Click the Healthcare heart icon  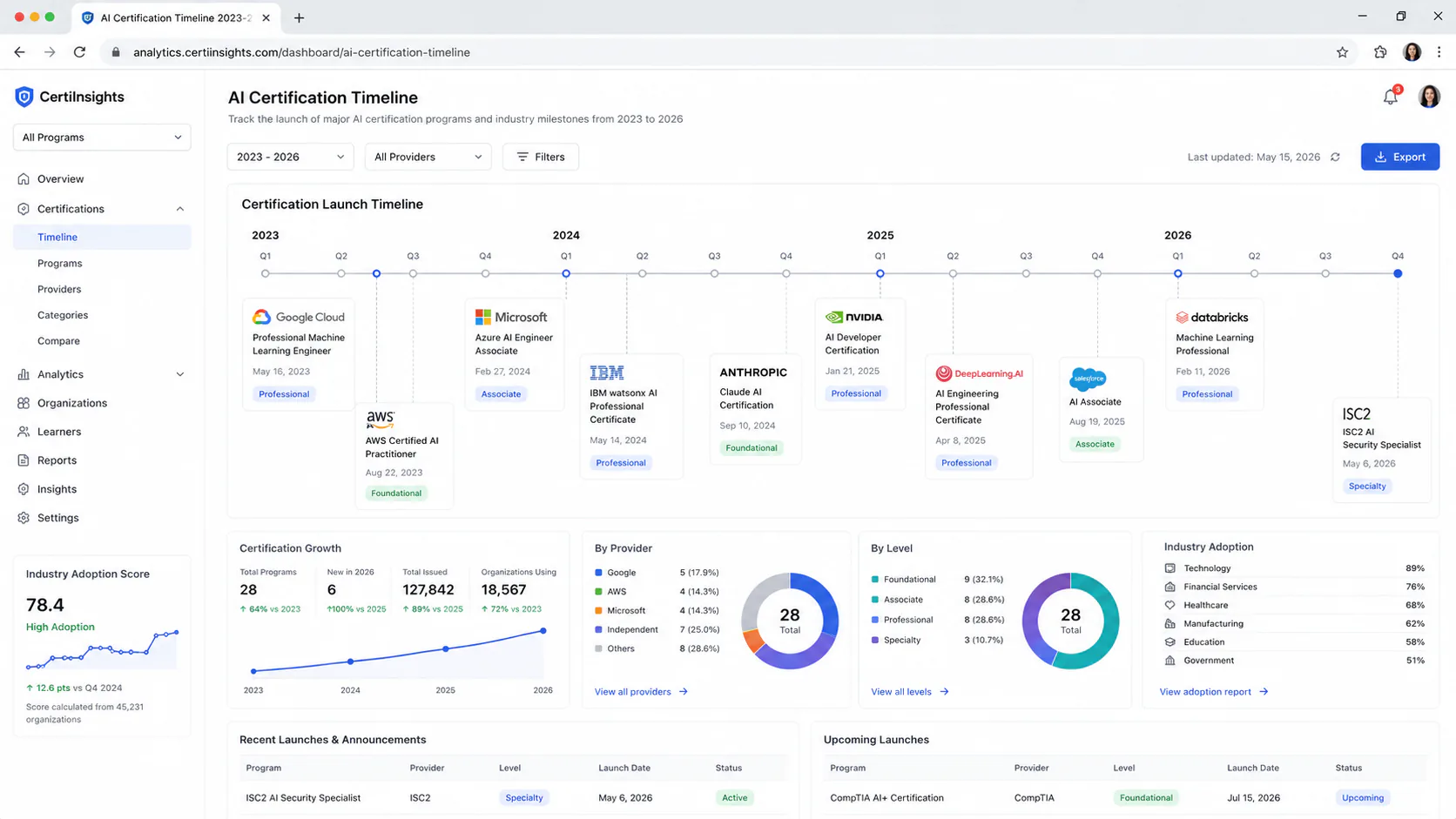(x=1170, y=605)
